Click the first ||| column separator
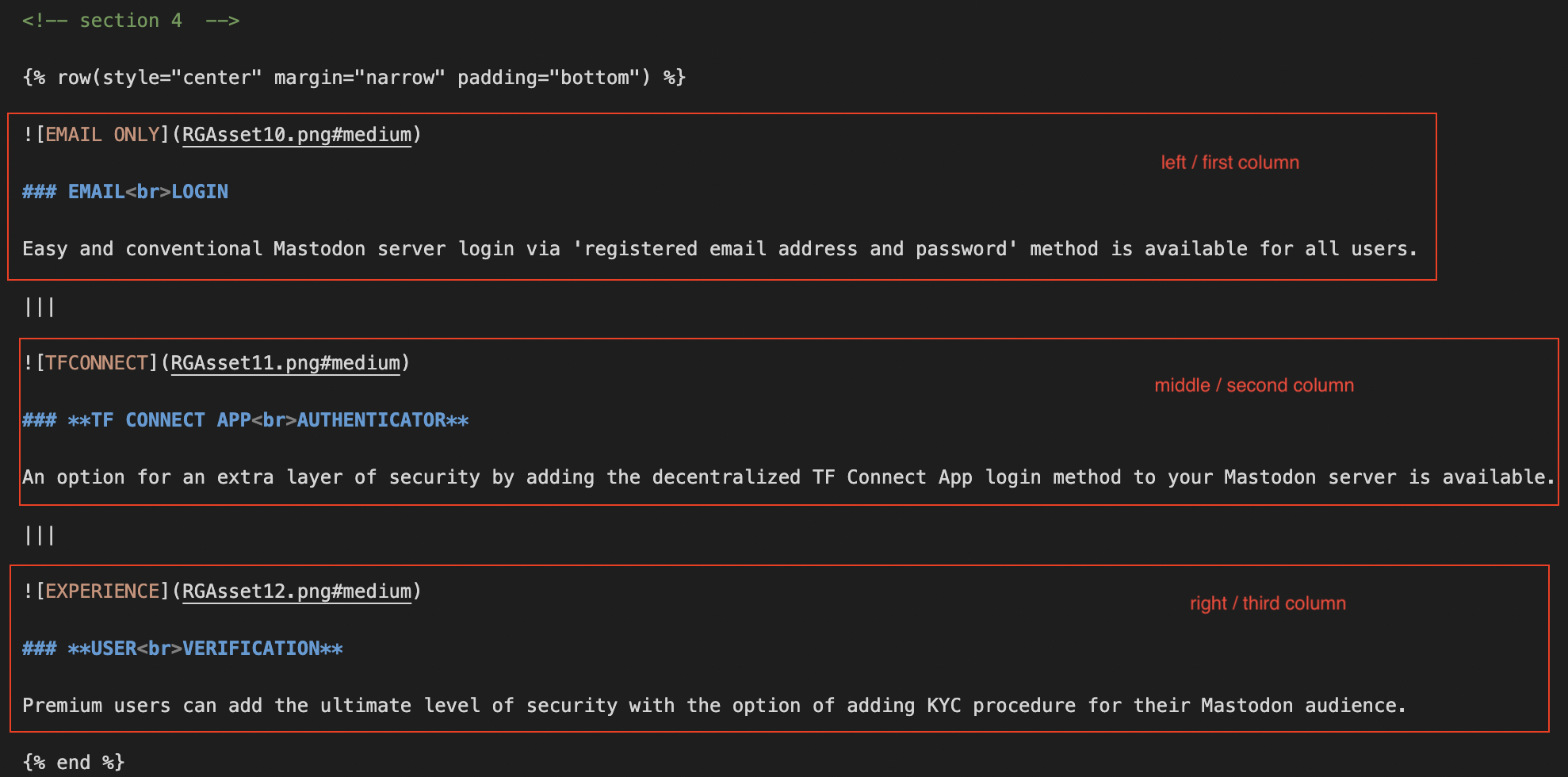The height and width of the screenshot is (777, 1568). pos(39,307)
